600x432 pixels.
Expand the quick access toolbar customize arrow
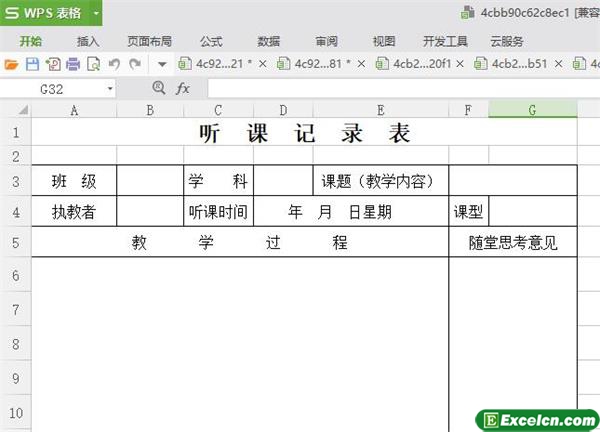162,64
